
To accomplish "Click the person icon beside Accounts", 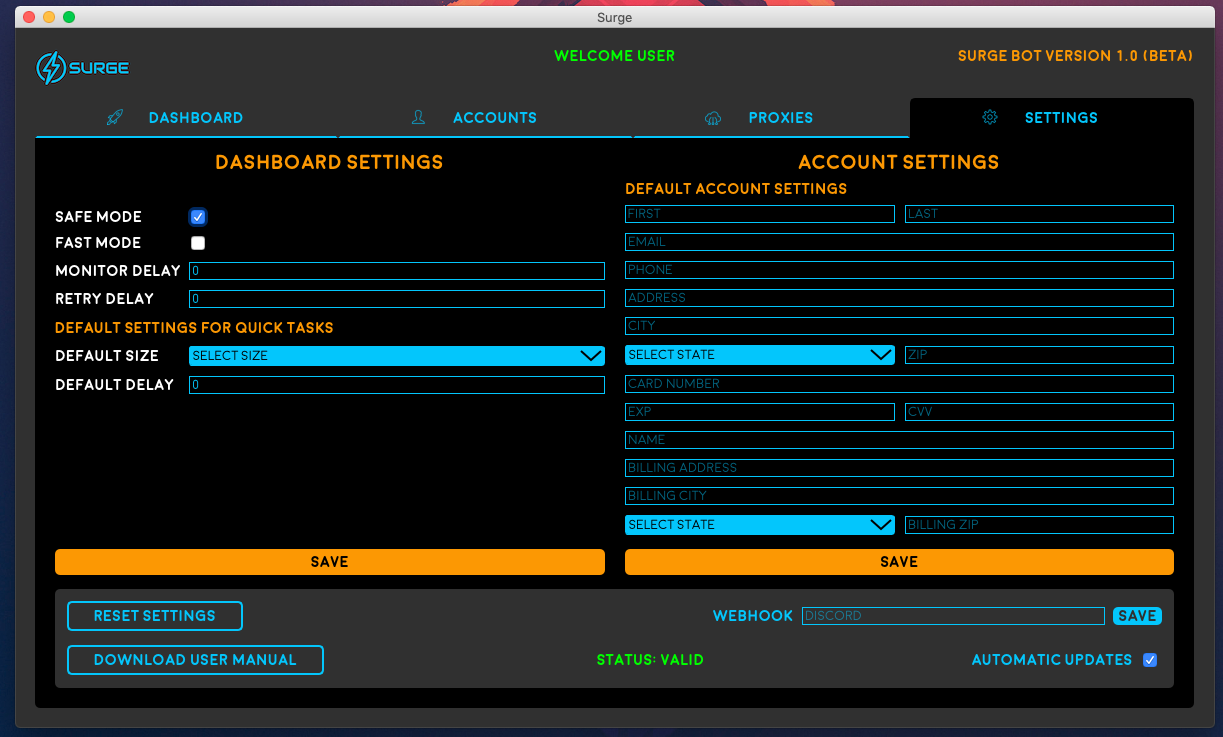I will click(418, 117).
